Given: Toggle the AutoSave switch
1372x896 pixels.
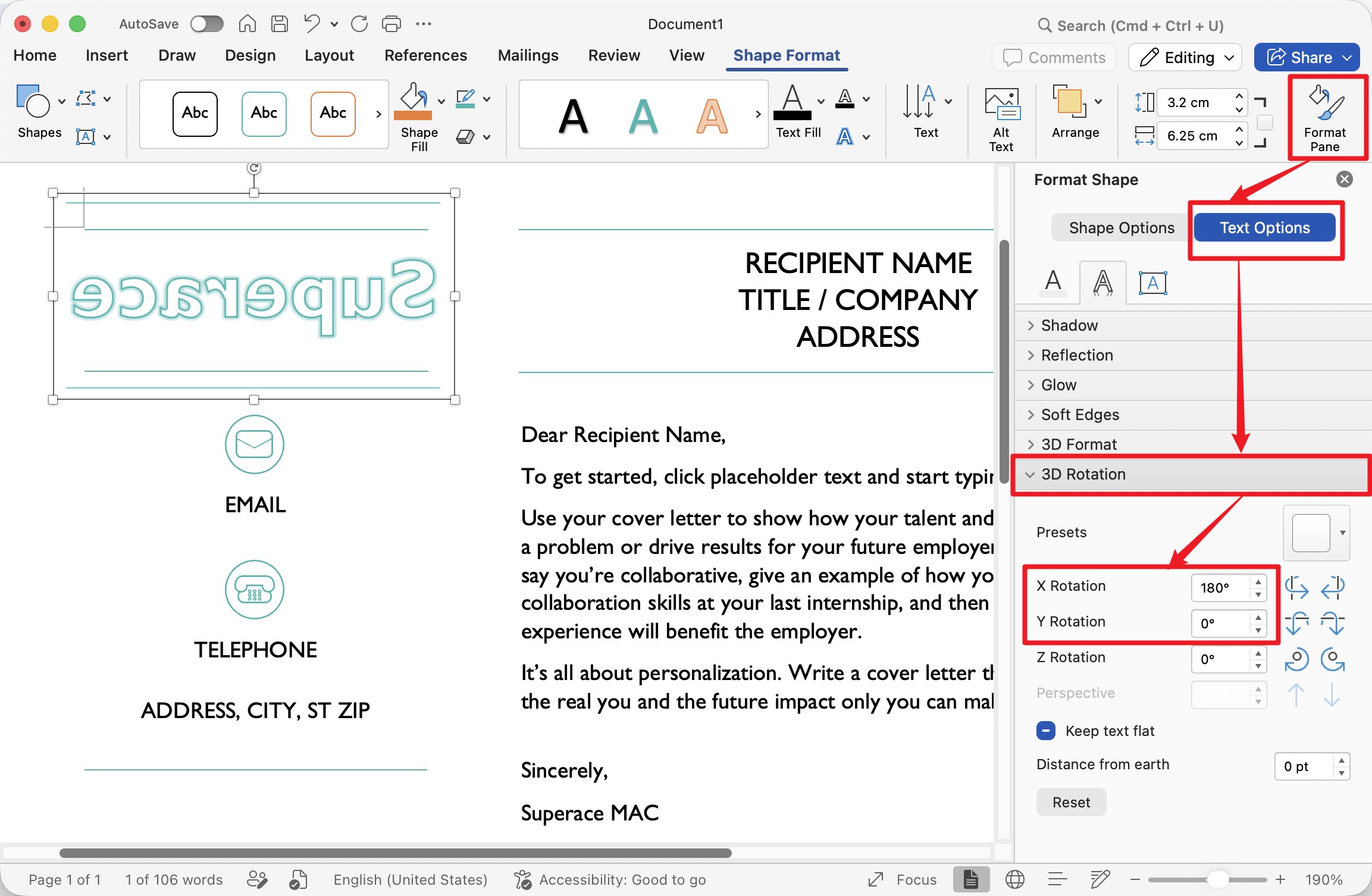Looking at the screenshot, I should click(x=206, y=24).
